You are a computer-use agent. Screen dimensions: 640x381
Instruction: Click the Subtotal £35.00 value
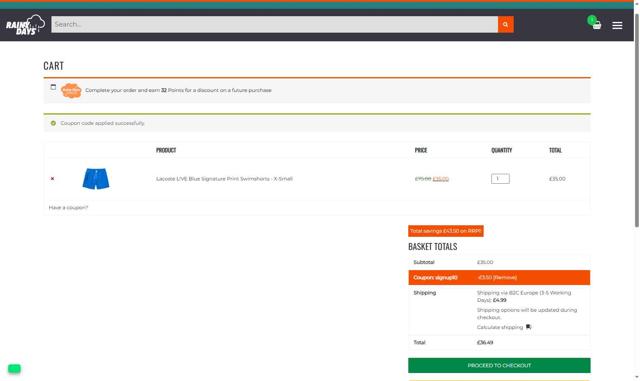(485, 262)
